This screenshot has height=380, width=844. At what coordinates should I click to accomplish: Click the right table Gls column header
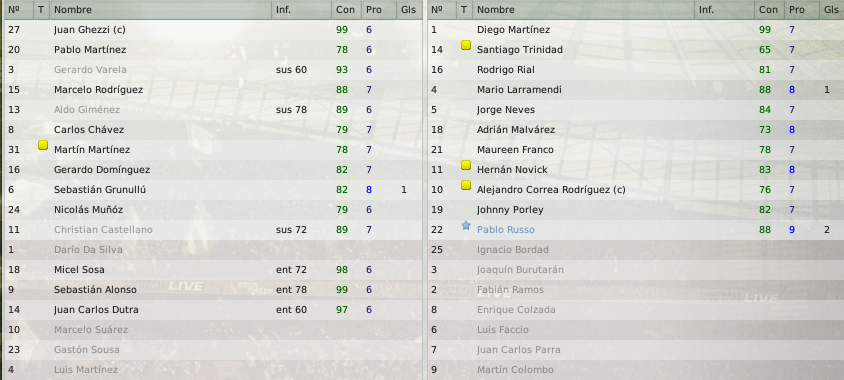(831, 10)
